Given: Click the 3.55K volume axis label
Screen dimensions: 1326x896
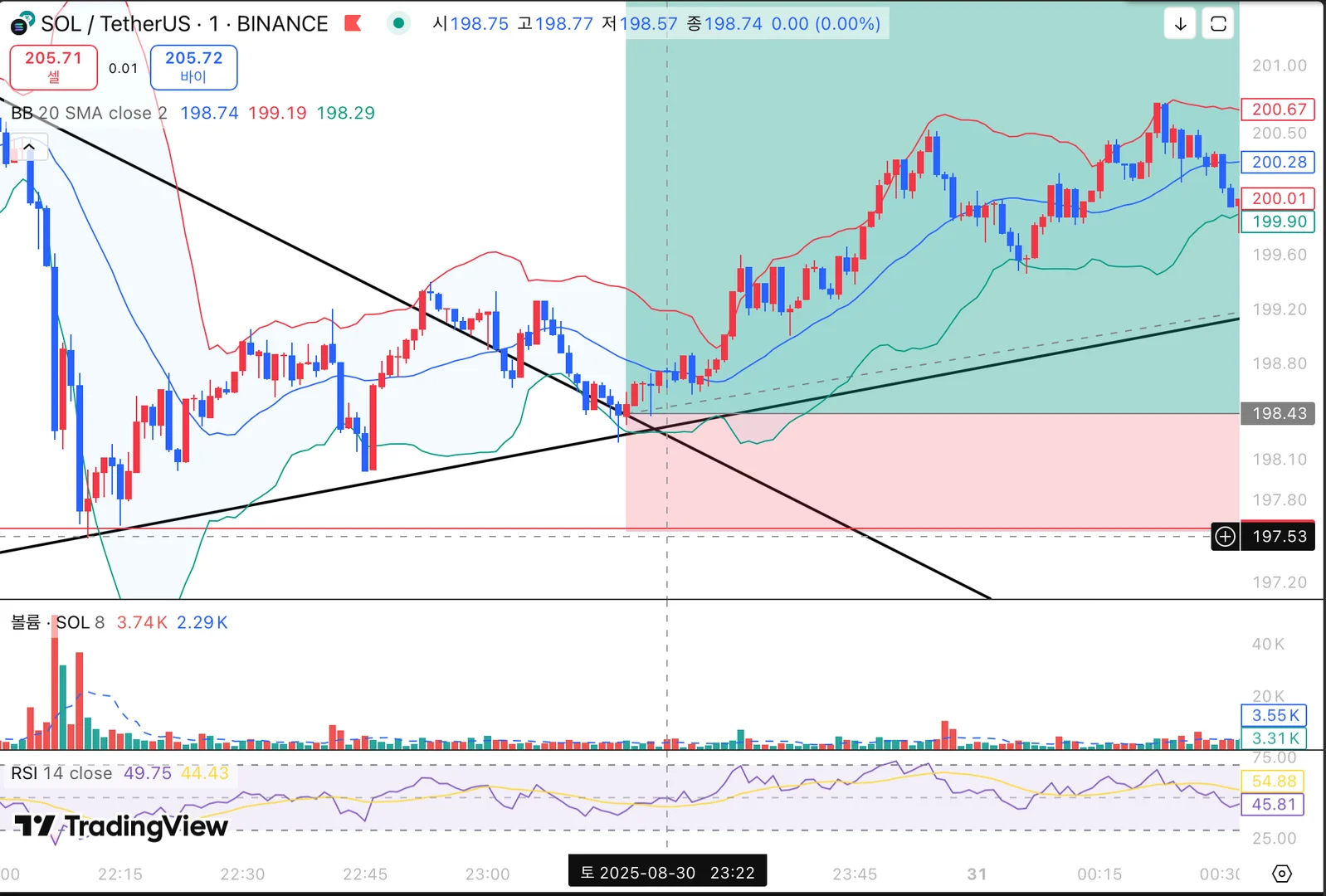Looking at the screenshot, I should 1274,715.
